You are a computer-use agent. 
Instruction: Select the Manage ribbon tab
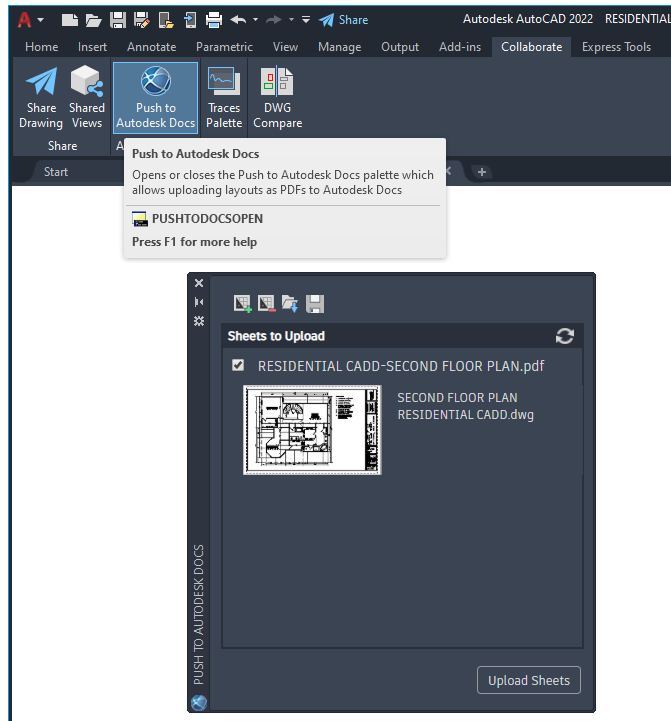[x=339, y=47]
